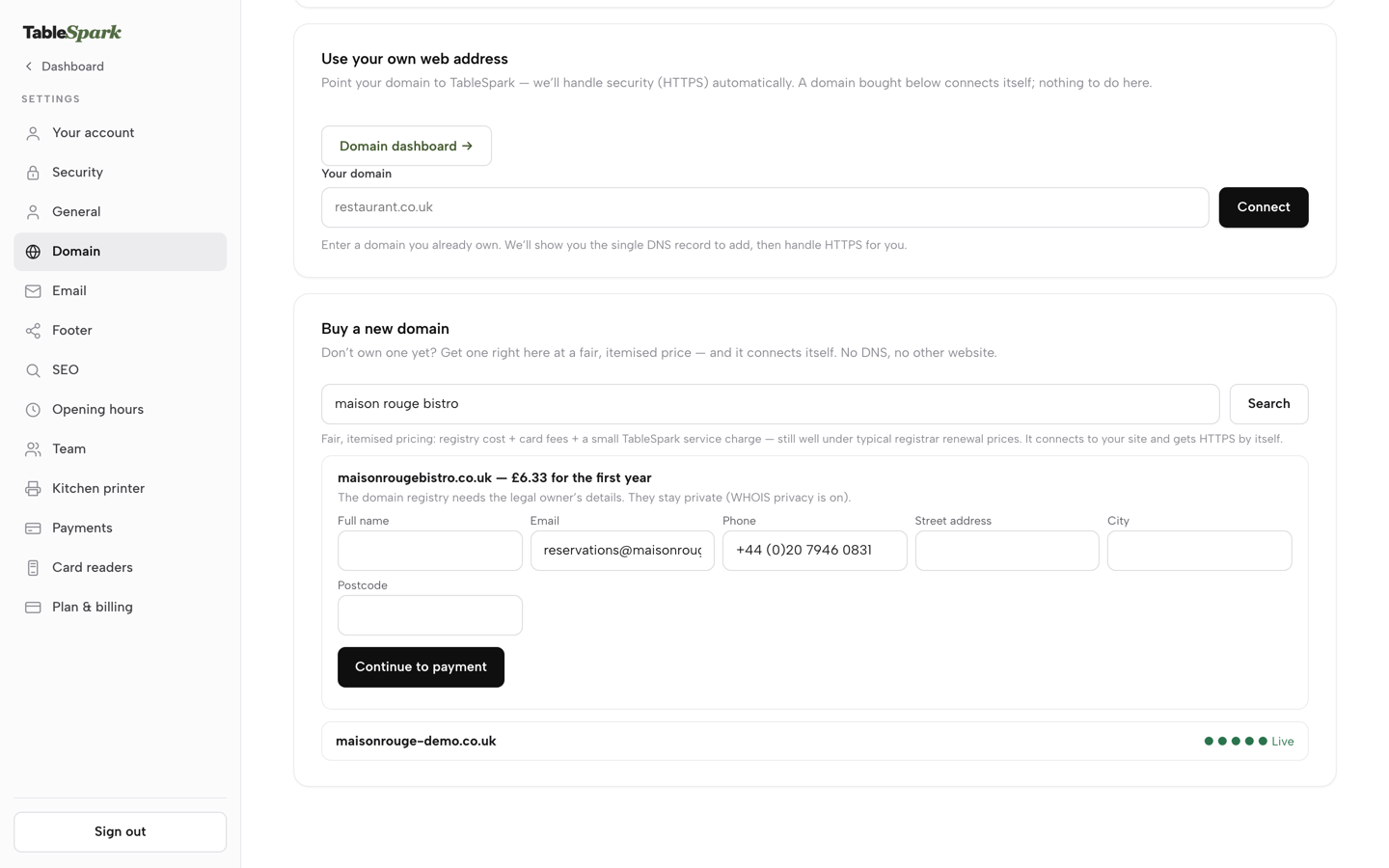Viewport: 1389px width, 868px height.
Task: Click the Live status indicator
Action: [x=1249, y=742]
